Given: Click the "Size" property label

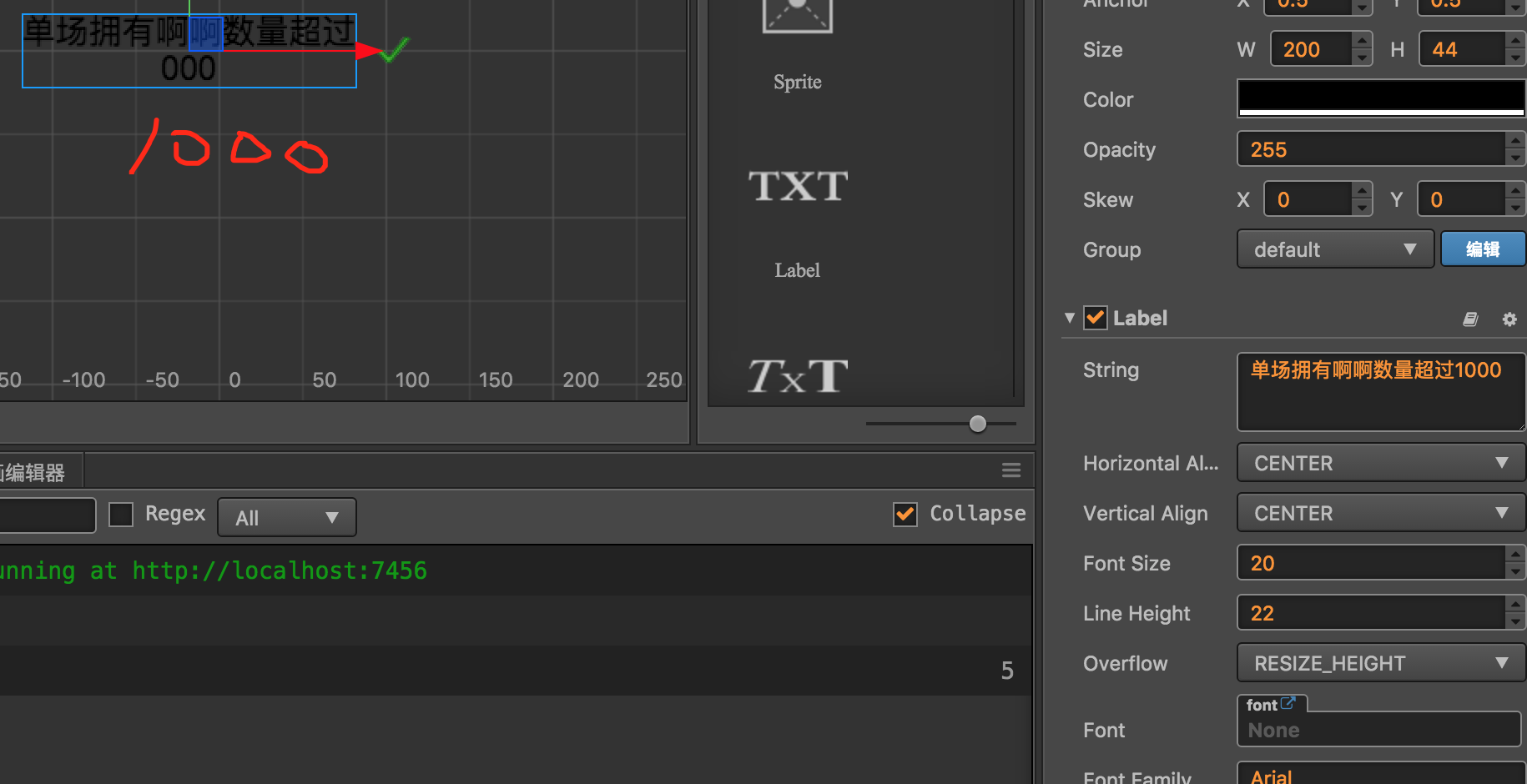Looking at the screenshot, I should click(x=1102, y=49).
